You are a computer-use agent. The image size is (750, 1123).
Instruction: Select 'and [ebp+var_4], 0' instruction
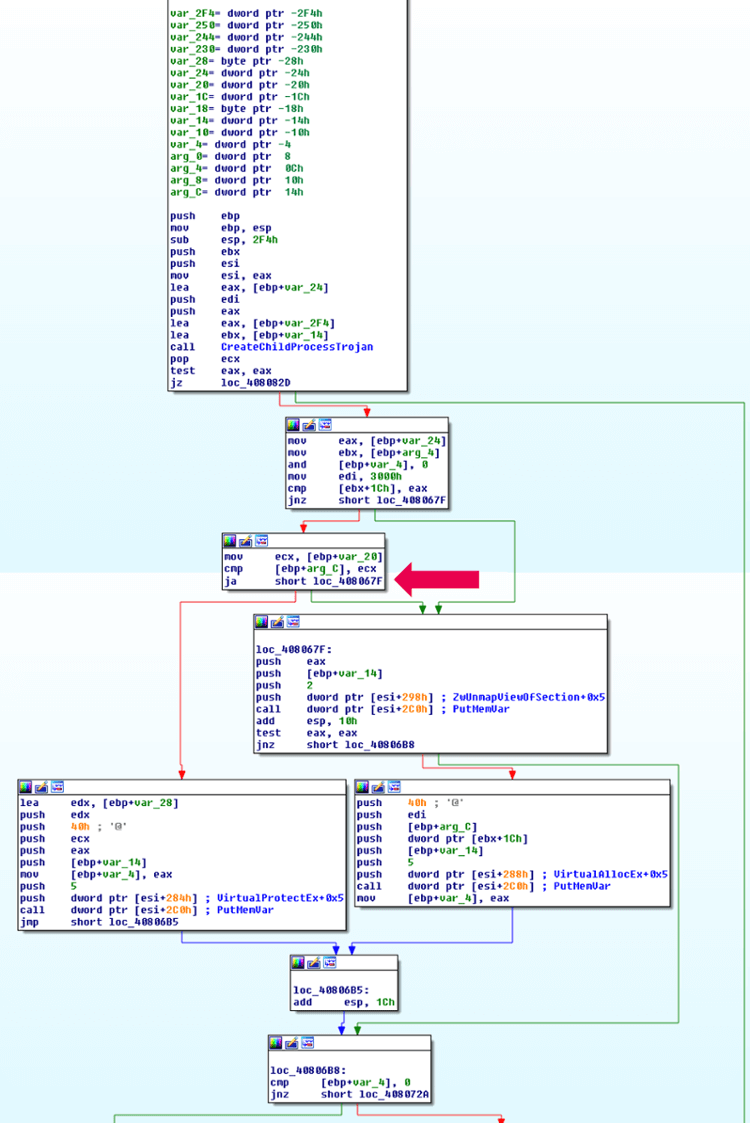point(357,464)
